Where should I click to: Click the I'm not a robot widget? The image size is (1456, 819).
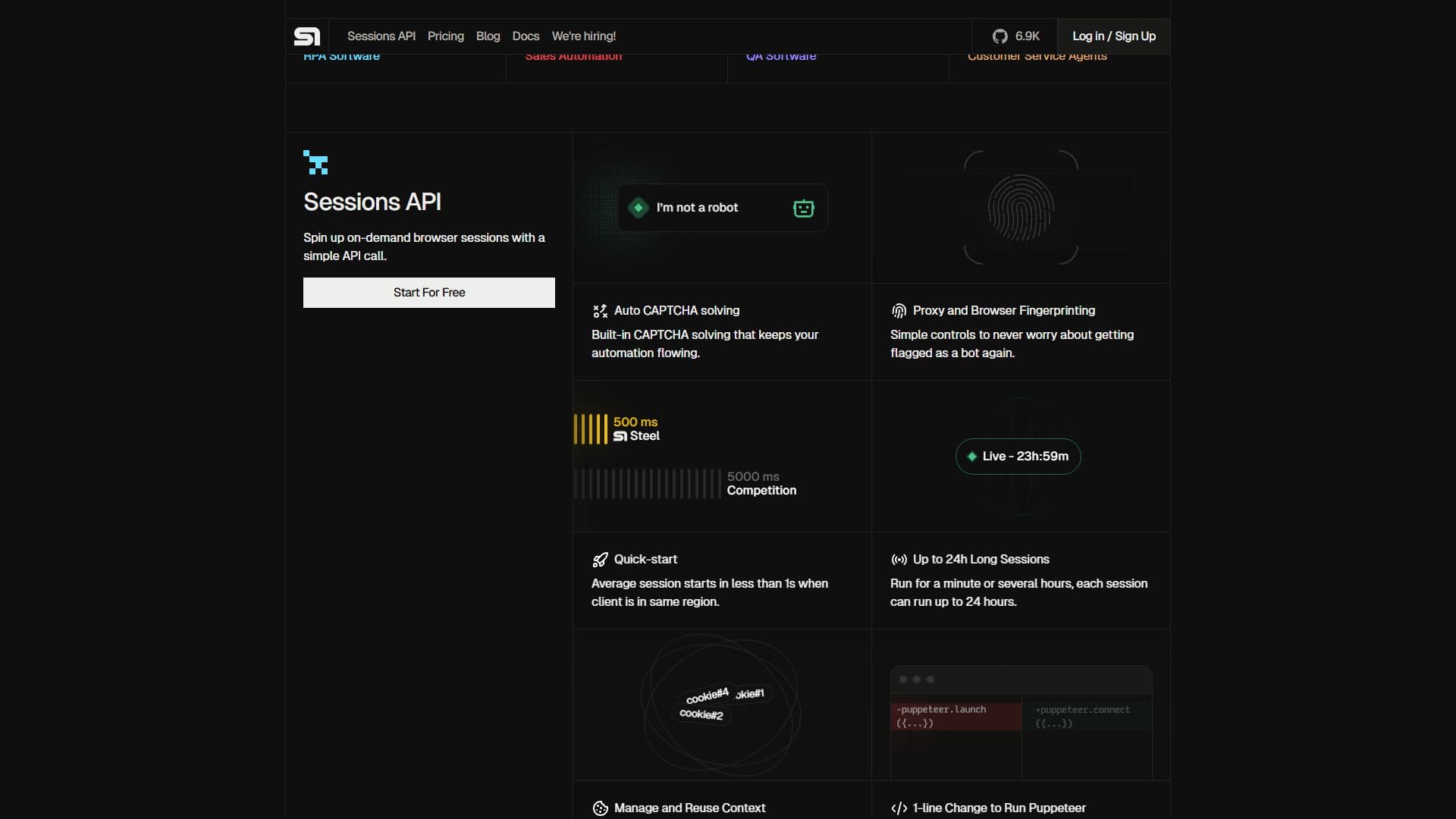(x=723, y=208)
